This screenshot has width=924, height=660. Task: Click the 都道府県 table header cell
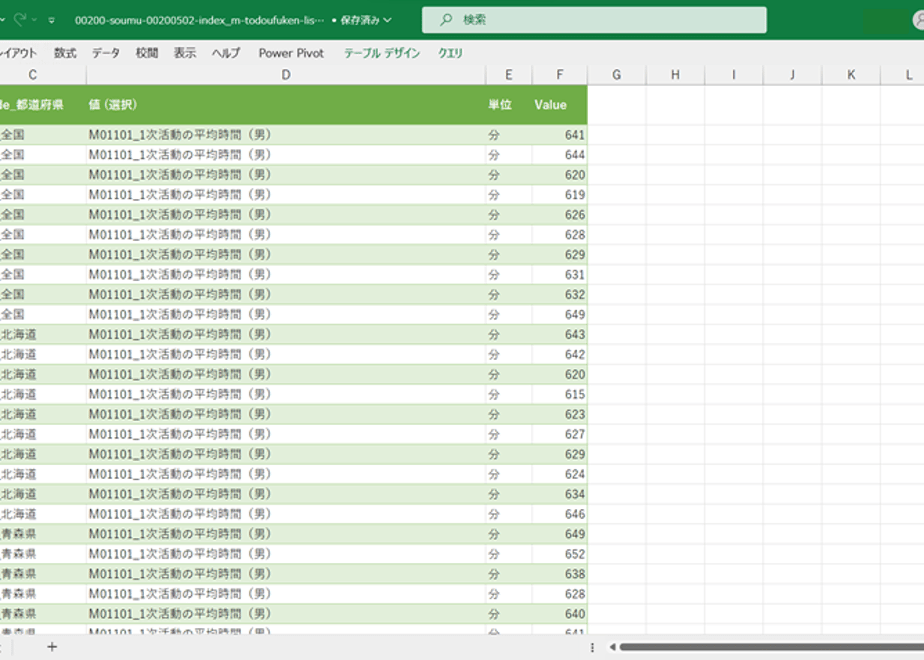point(43,105)
